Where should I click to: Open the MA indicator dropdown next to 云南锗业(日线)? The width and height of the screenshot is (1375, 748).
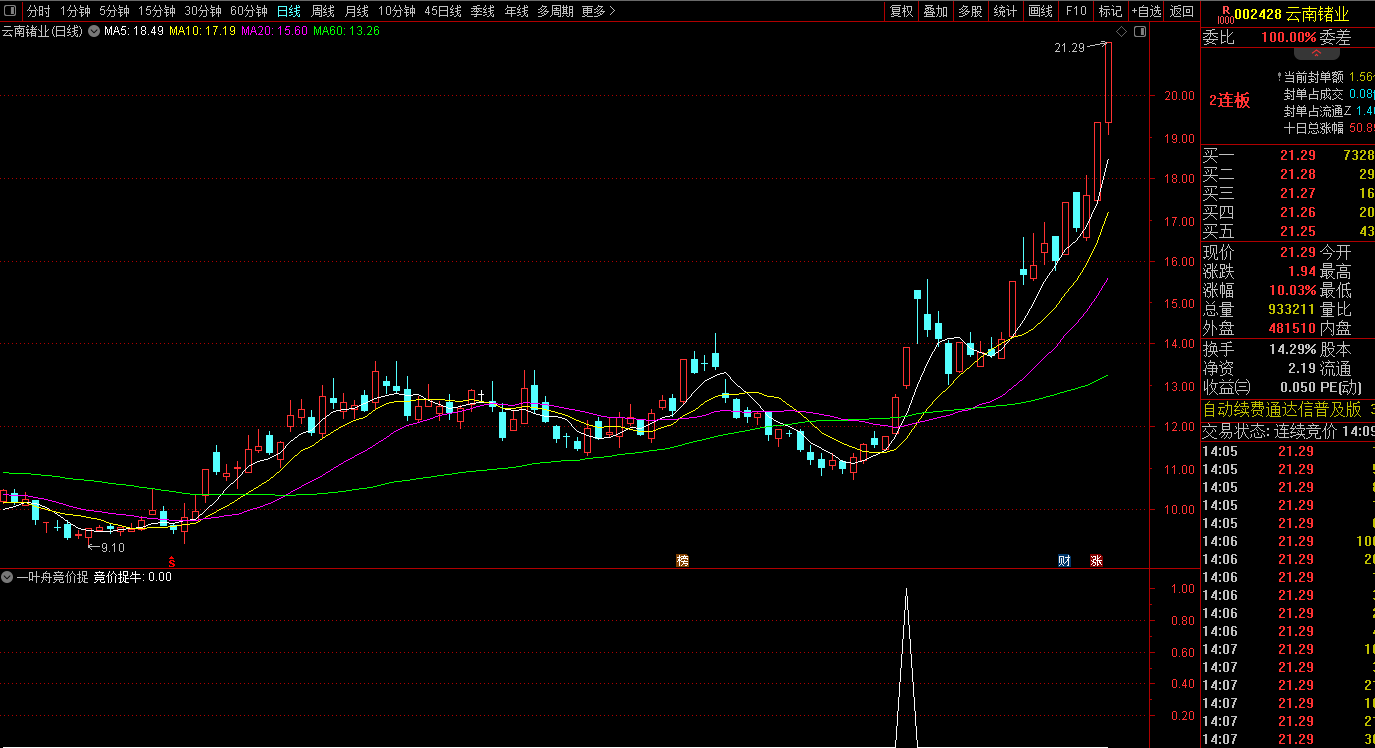[94, 31]
